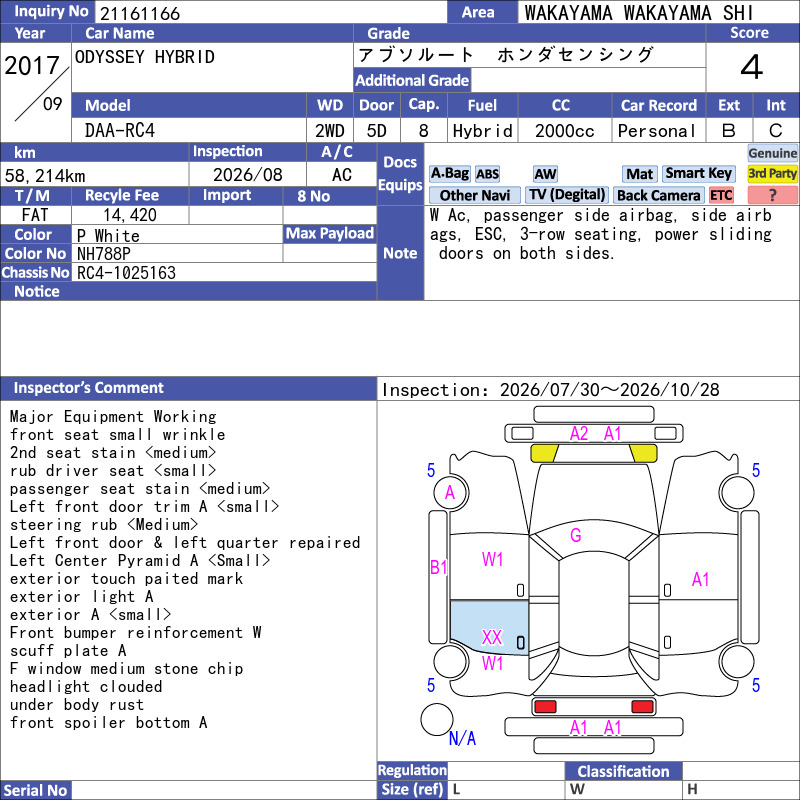Click the Back Camera equipment badge

click(658, 195)
